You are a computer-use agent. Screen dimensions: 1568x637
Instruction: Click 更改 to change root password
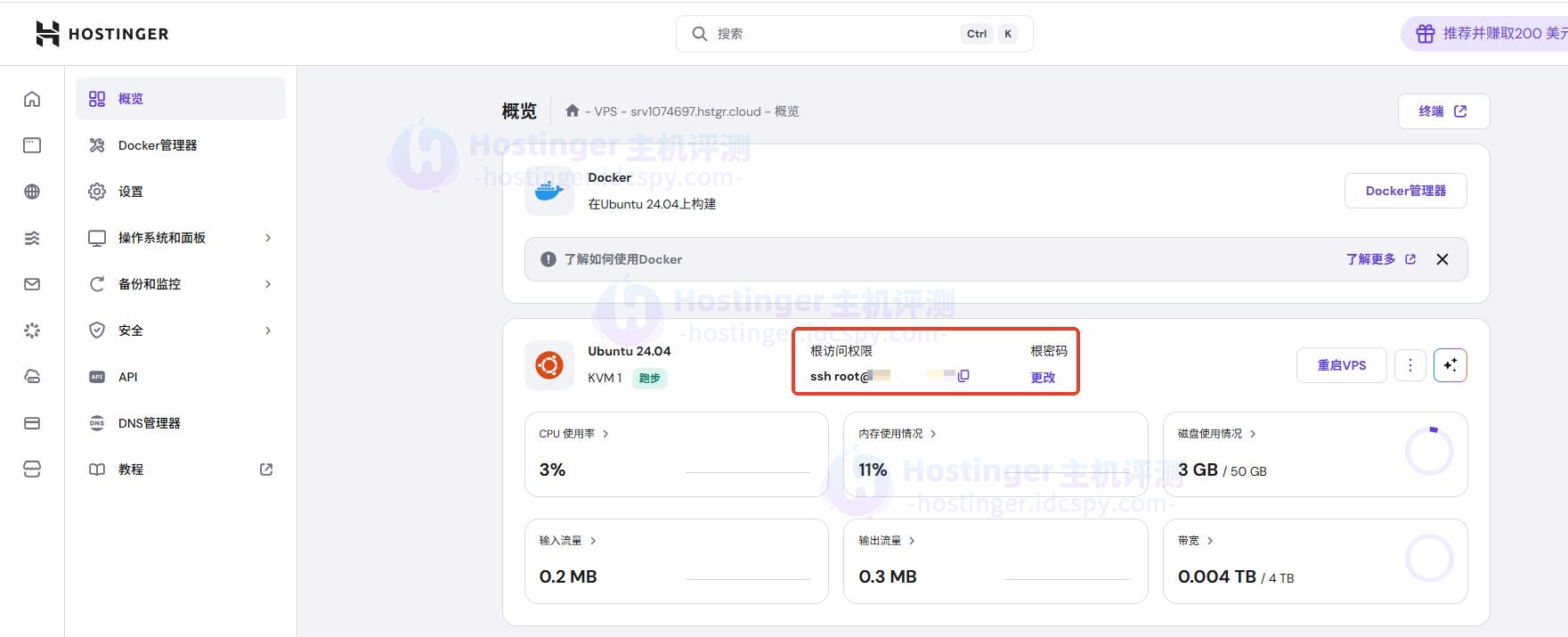click(1043, 377)
